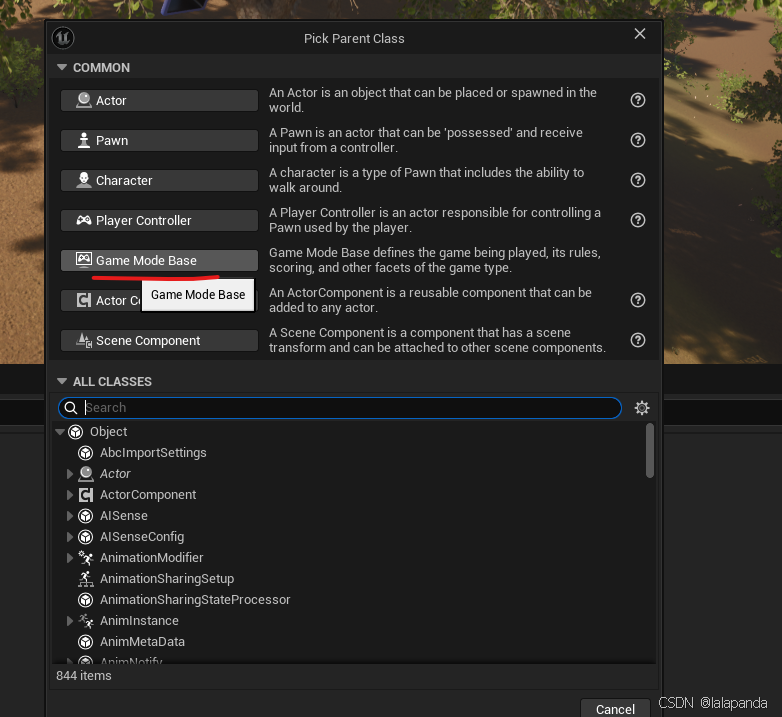Click the Object root class icon

pos(76,432)
